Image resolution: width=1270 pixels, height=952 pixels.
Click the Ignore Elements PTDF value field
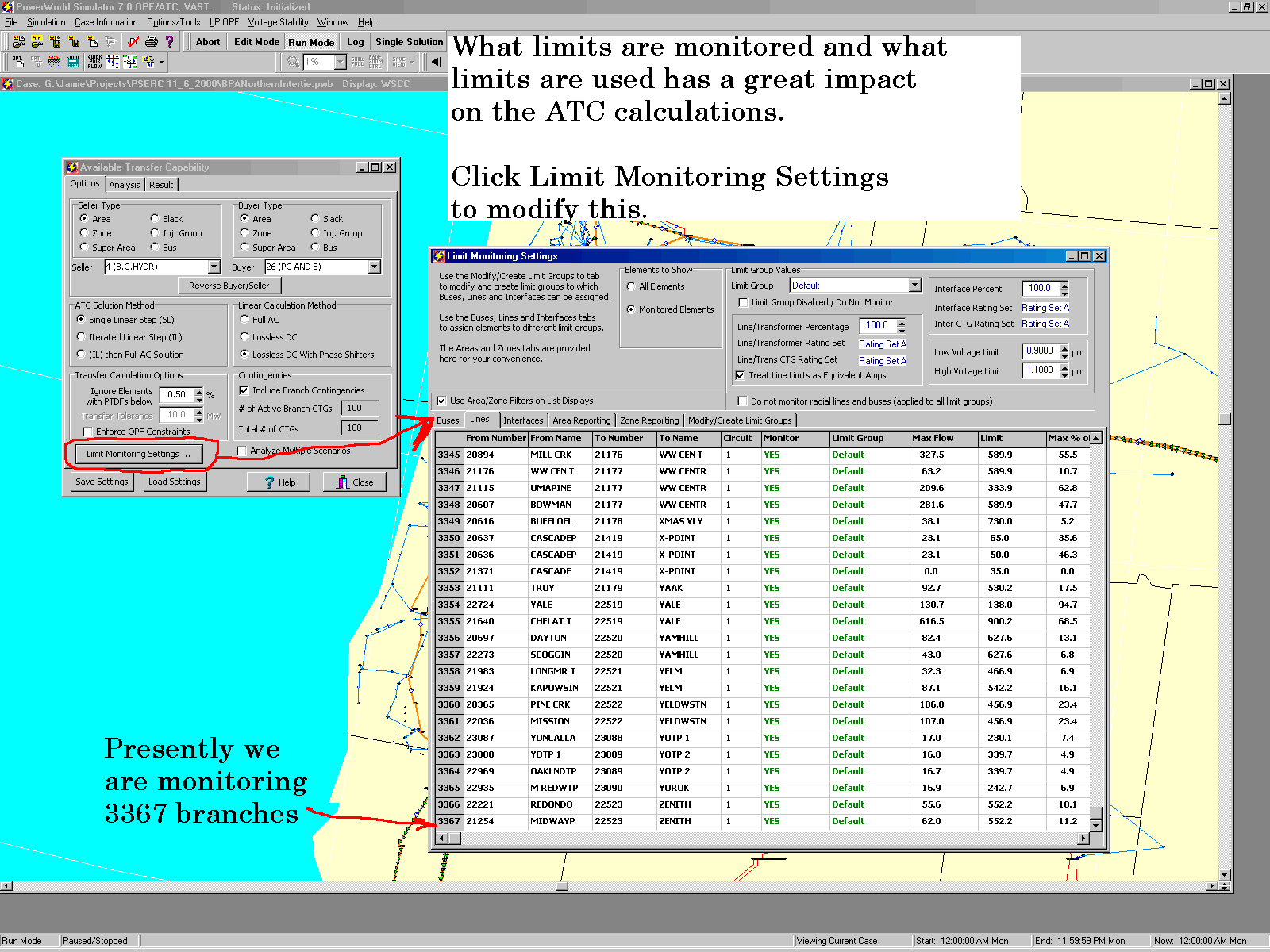175,394
